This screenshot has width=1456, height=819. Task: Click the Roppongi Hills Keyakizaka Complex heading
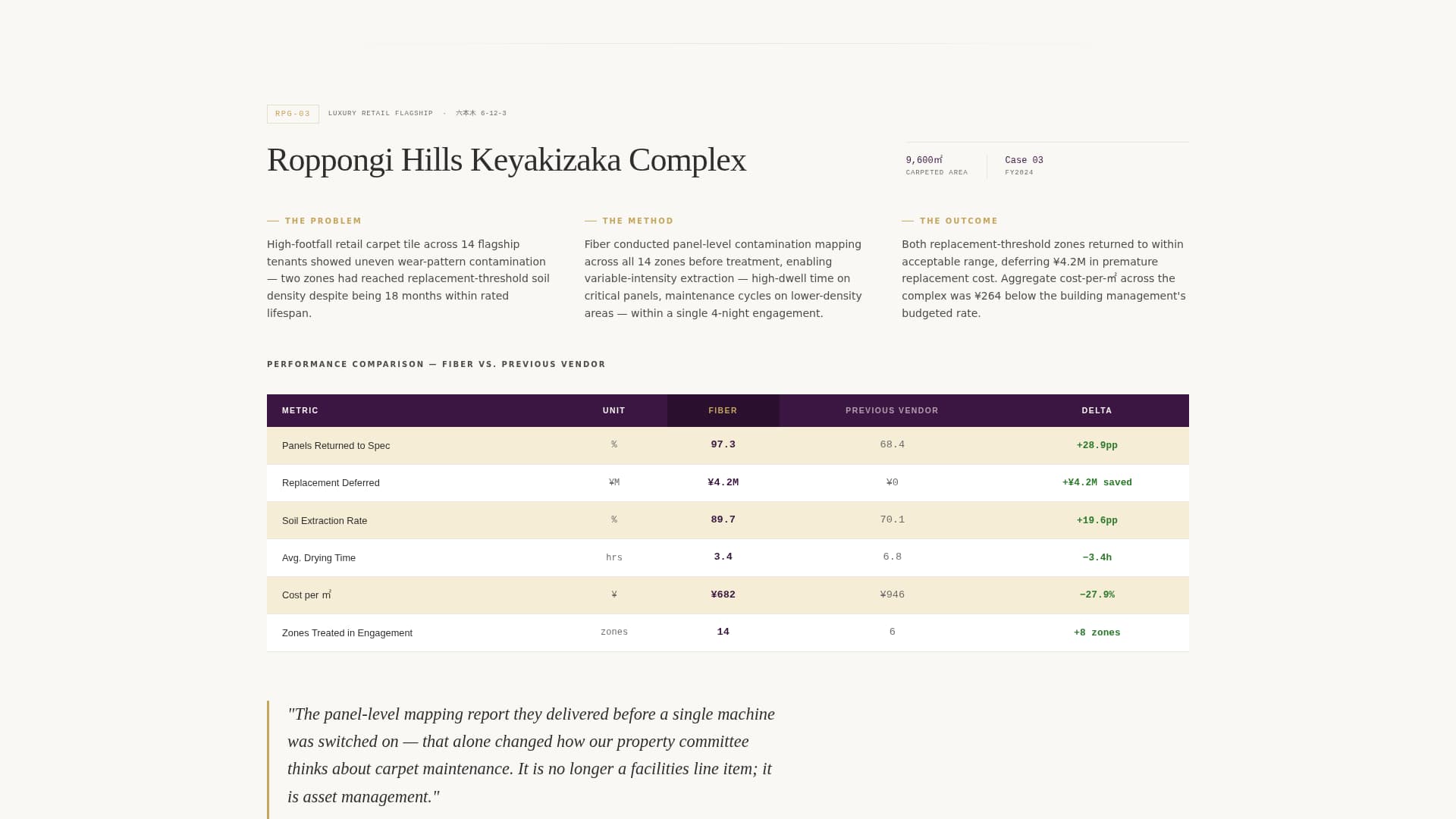pyautogui.click(x=507, y=160)
